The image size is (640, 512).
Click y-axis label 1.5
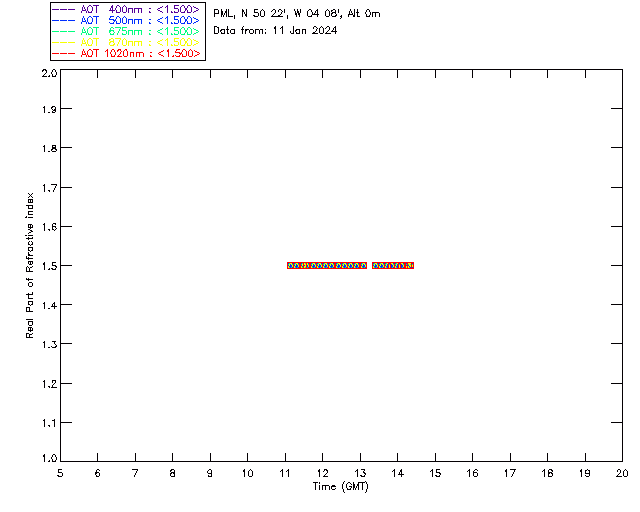pos(49,266)
